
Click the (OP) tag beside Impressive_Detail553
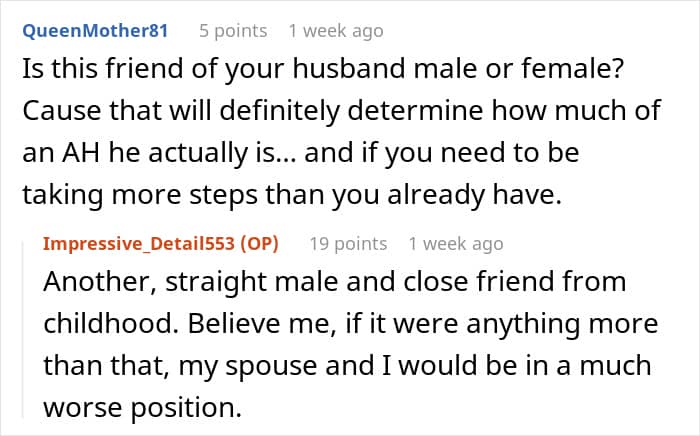coord(259,244)
